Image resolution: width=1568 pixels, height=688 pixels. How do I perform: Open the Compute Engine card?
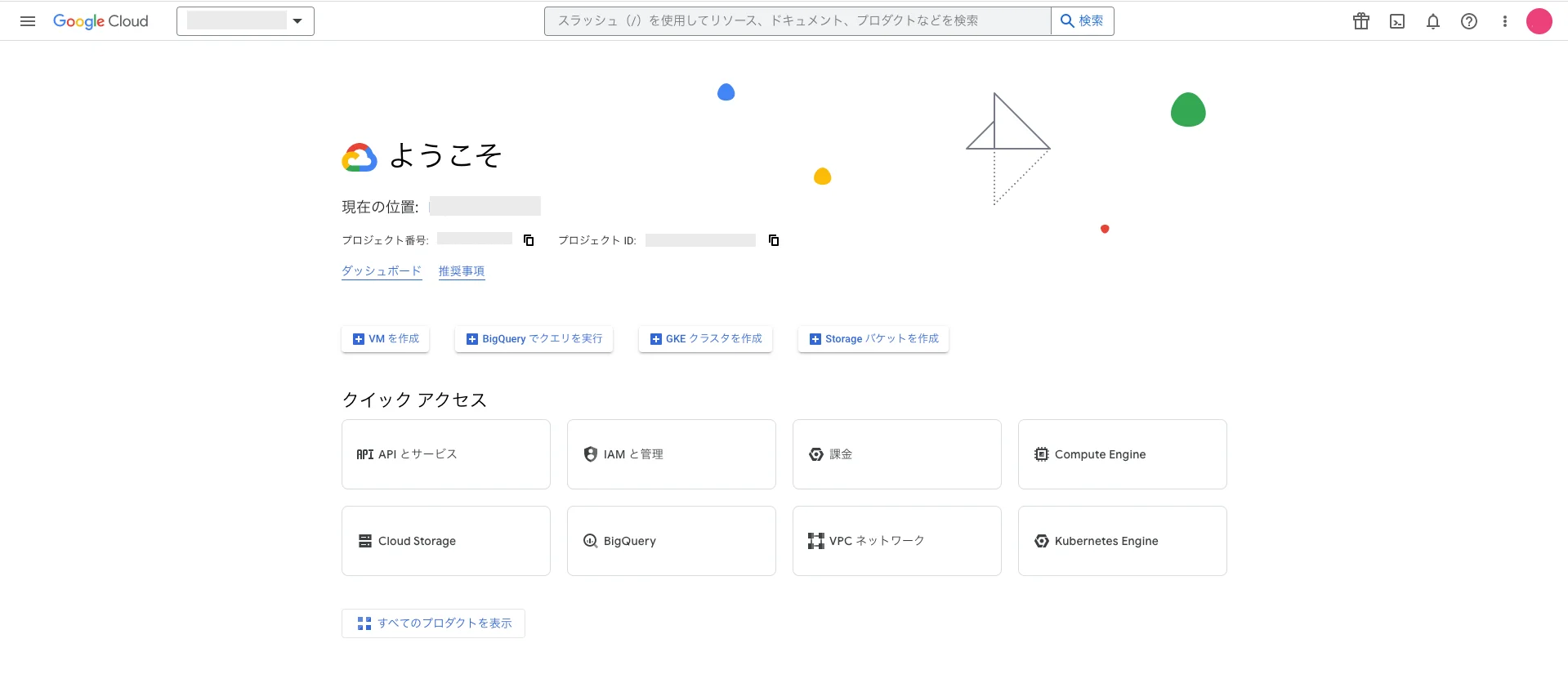click(1123, 454)
